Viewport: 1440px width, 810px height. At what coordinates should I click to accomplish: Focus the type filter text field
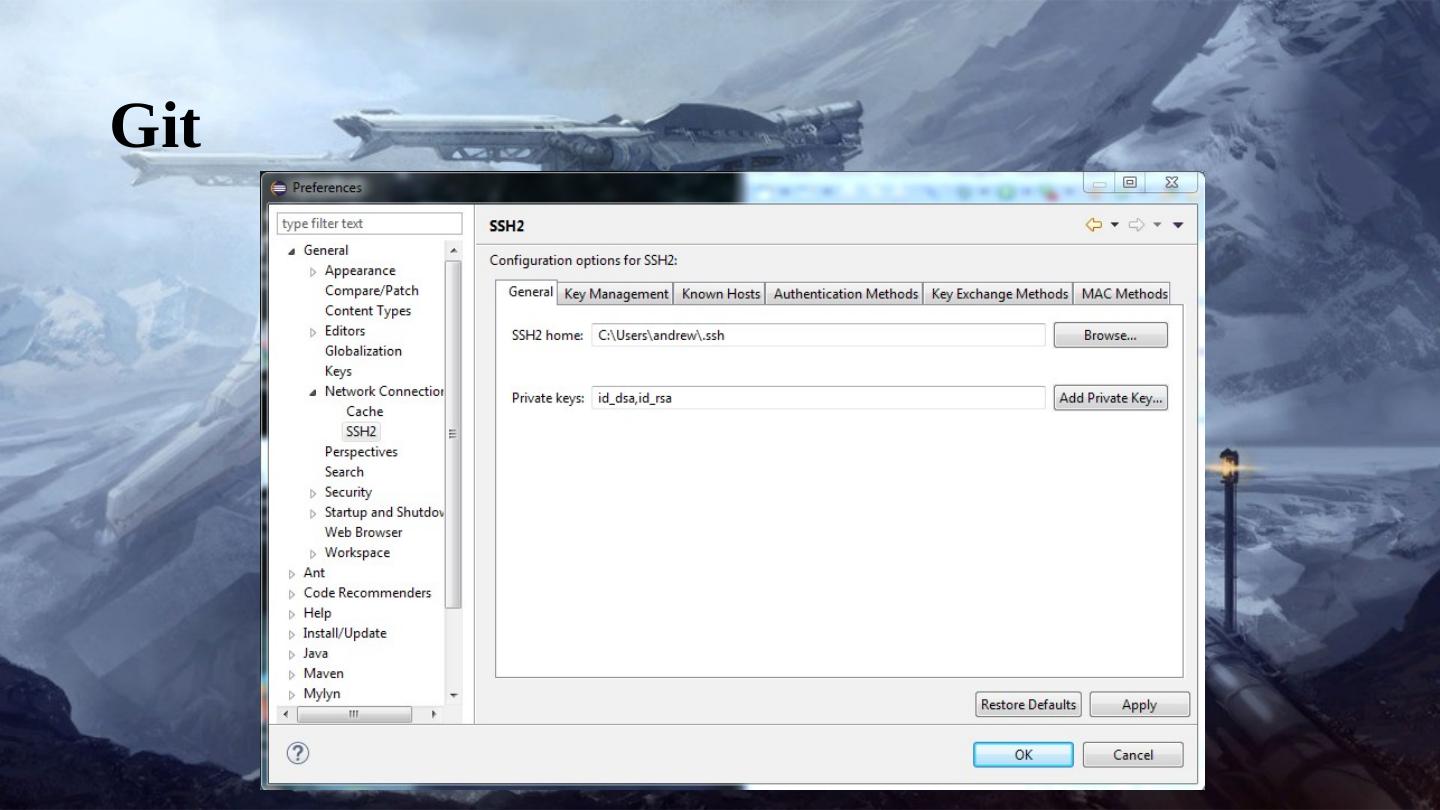tap(370, 224)
